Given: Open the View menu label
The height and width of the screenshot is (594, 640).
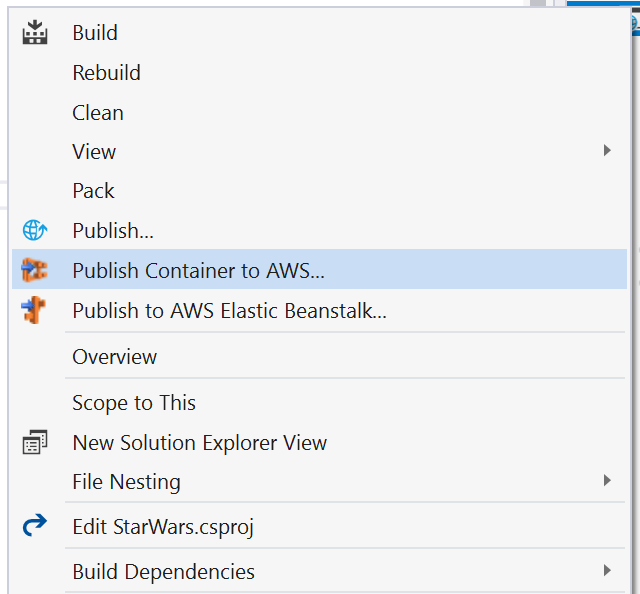Looking at the screenshot, I should pyautogui.click(x=94, y=152).
